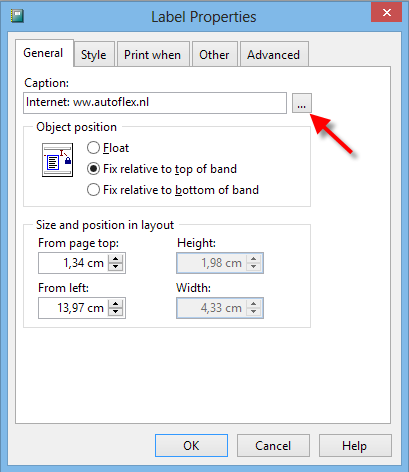Switch to the Other tab
The image size is (409, 472).
click(x=214, y=55)
